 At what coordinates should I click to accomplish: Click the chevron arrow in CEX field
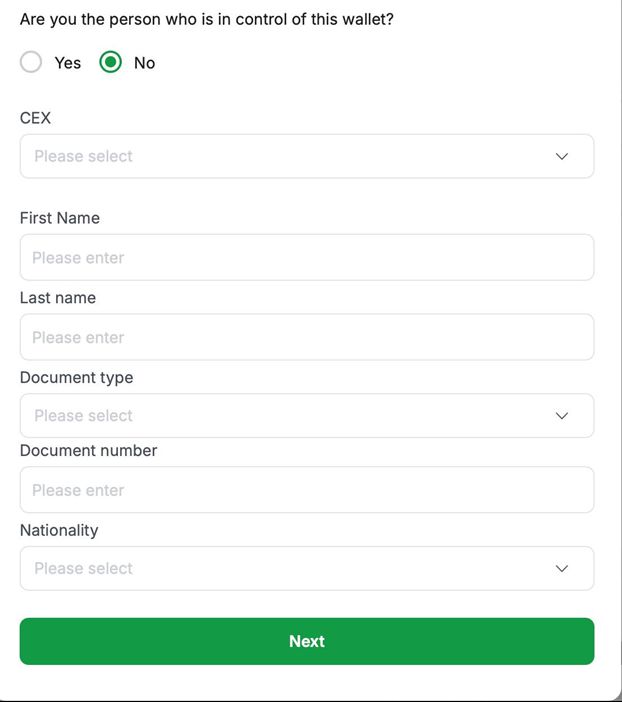pyautogui.click(x=562, y=156)
